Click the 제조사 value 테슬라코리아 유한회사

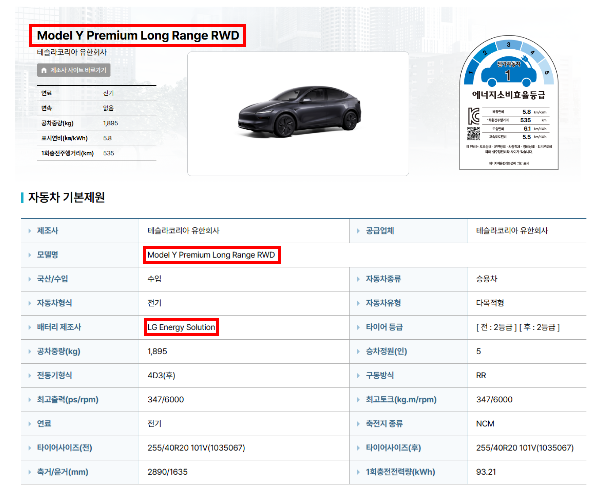pyautogui.click(x=183, y=231)
